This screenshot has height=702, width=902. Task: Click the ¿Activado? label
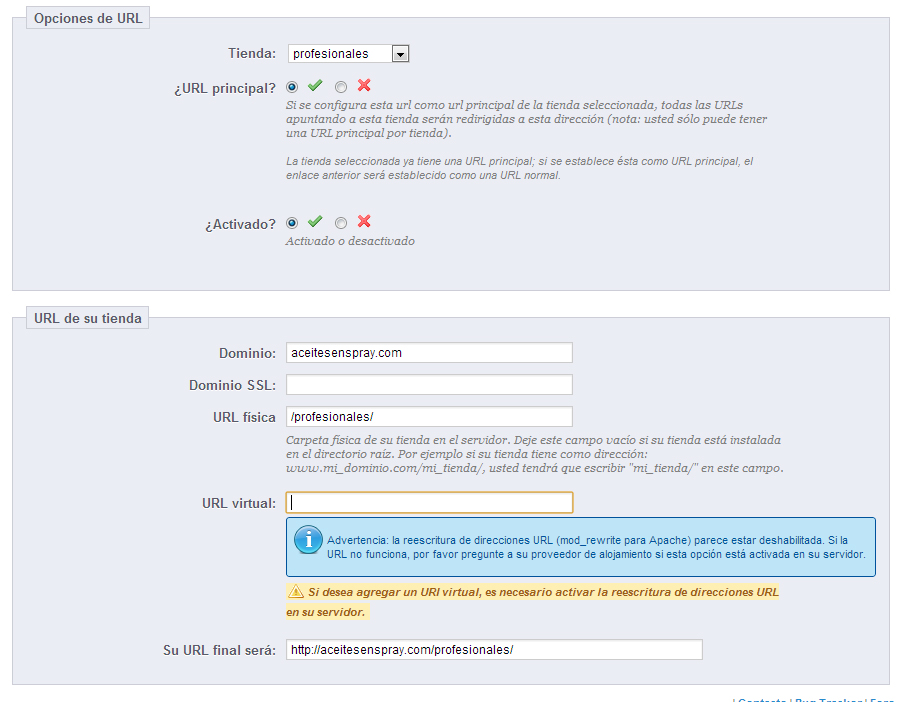click(240, 224)
